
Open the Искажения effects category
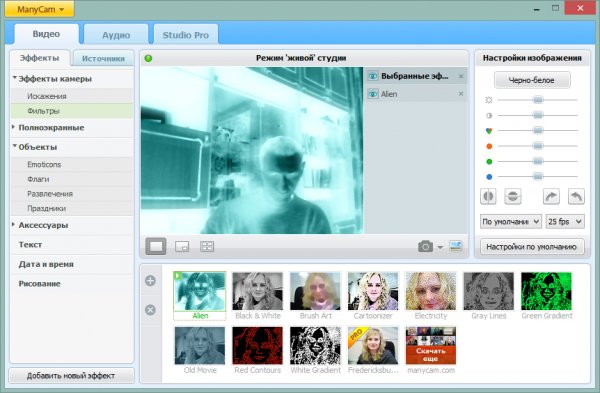72,96
